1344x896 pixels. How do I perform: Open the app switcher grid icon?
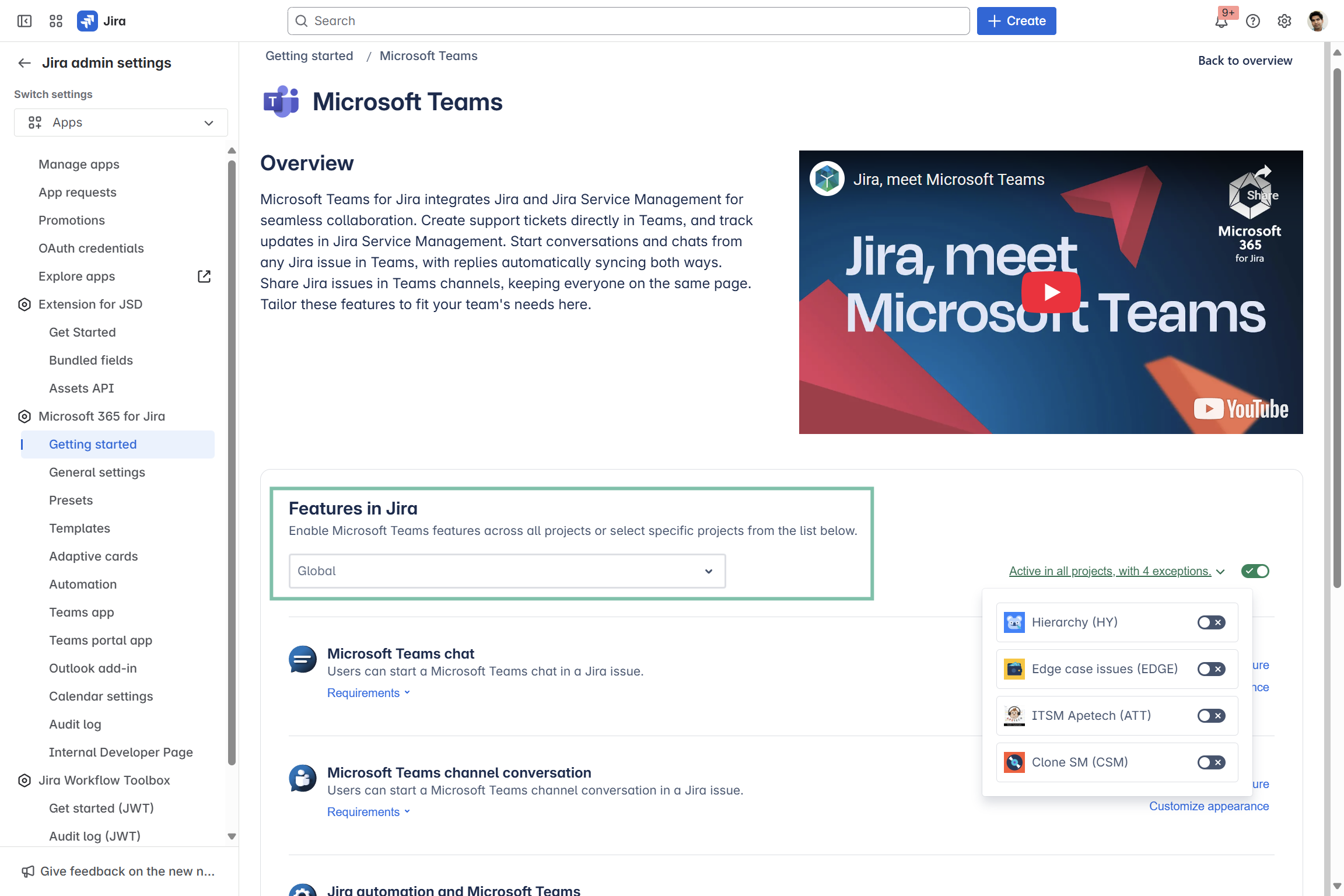(x=56, y=21)
